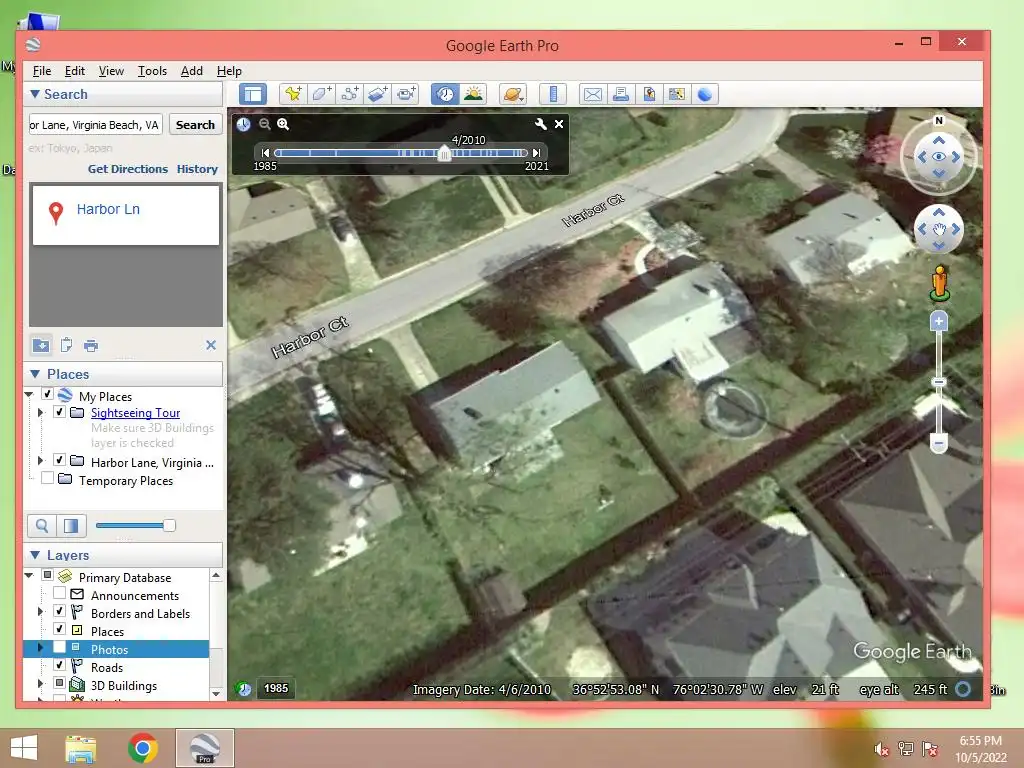Jump to later imagery date on timeline
This screenshot has width=1024, height=768.
tap(536, 153)
